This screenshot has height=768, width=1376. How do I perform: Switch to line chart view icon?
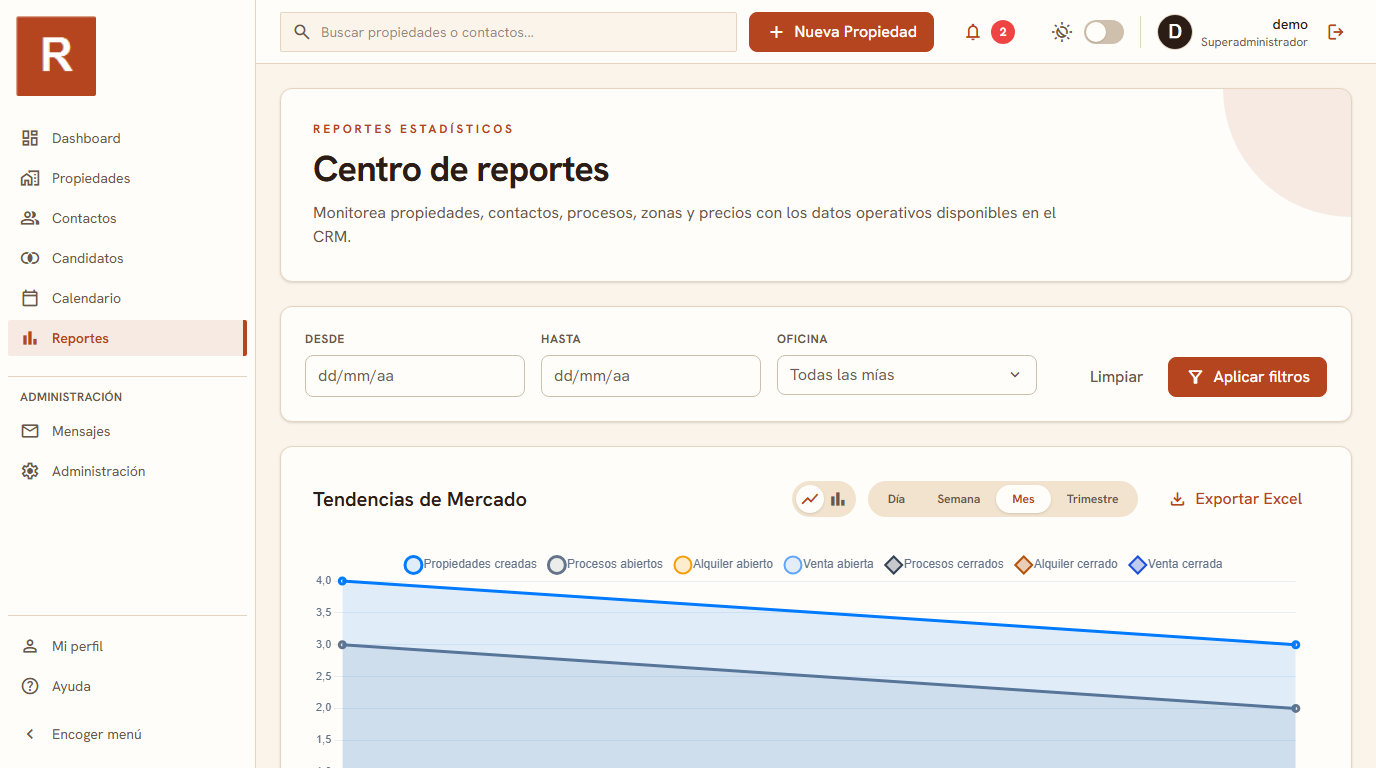point(810,499)
